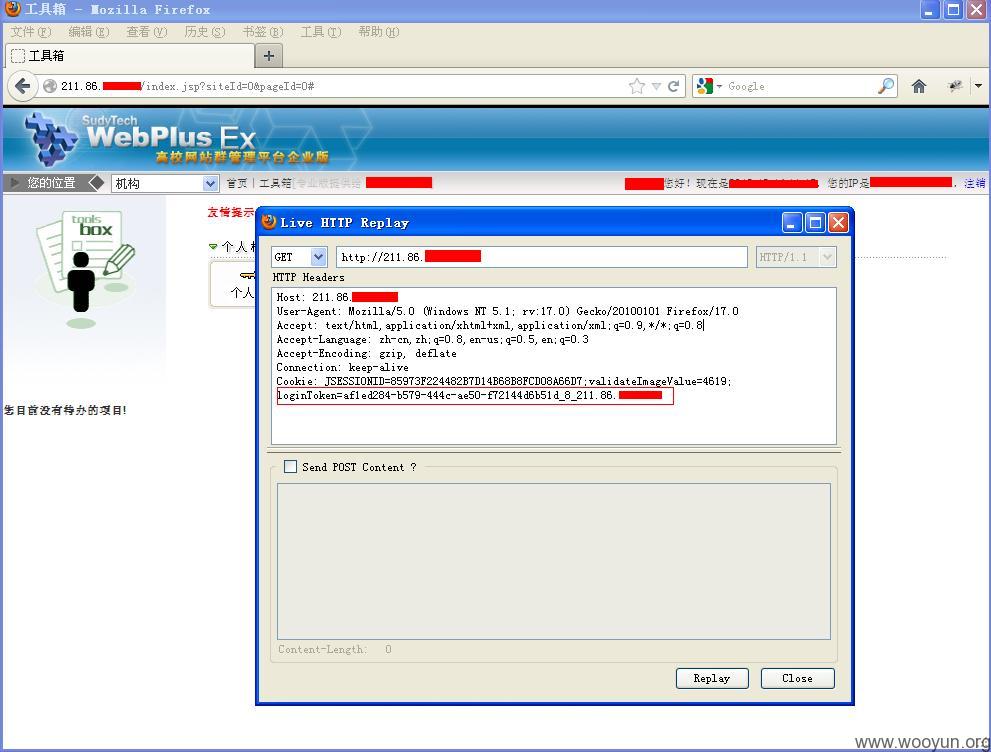Click the tools box illustration
The height and width of the screenshot is (752, 991).
[x=85, y=269]
